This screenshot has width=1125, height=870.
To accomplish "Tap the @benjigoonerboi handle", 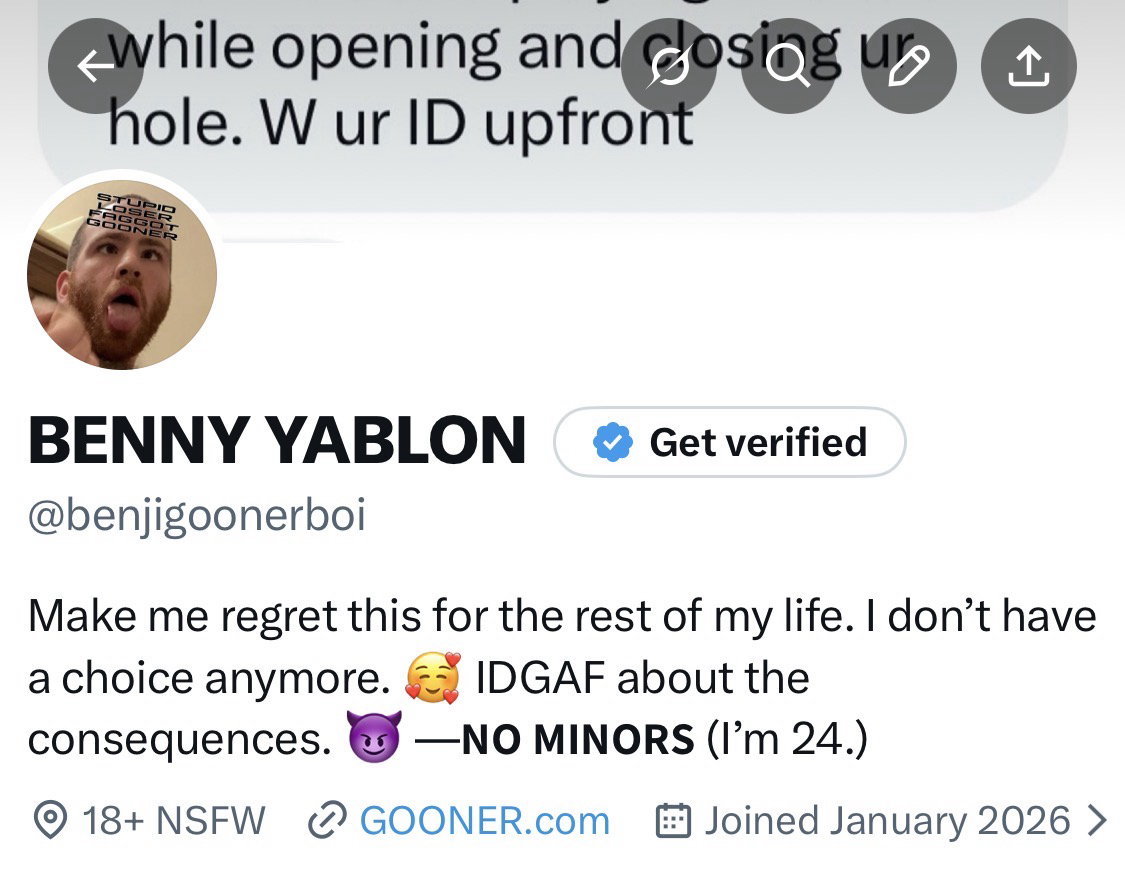I will tap(197, 516).
